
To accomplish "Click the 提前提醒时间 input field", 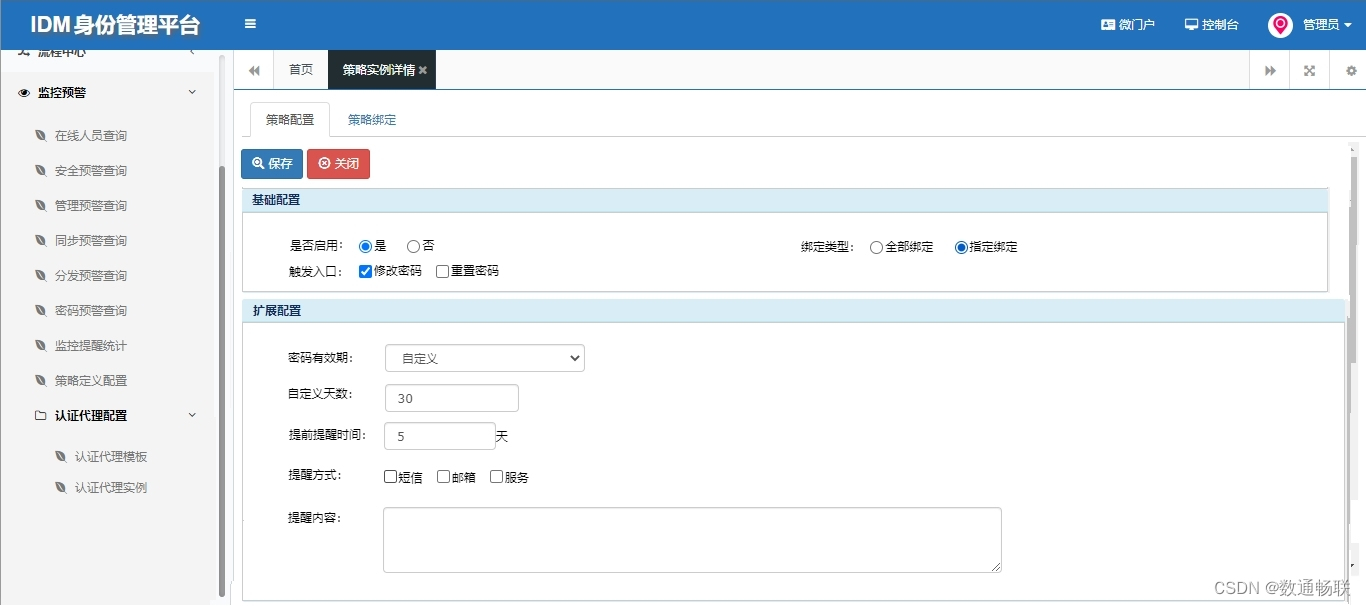I will (440, 436).
